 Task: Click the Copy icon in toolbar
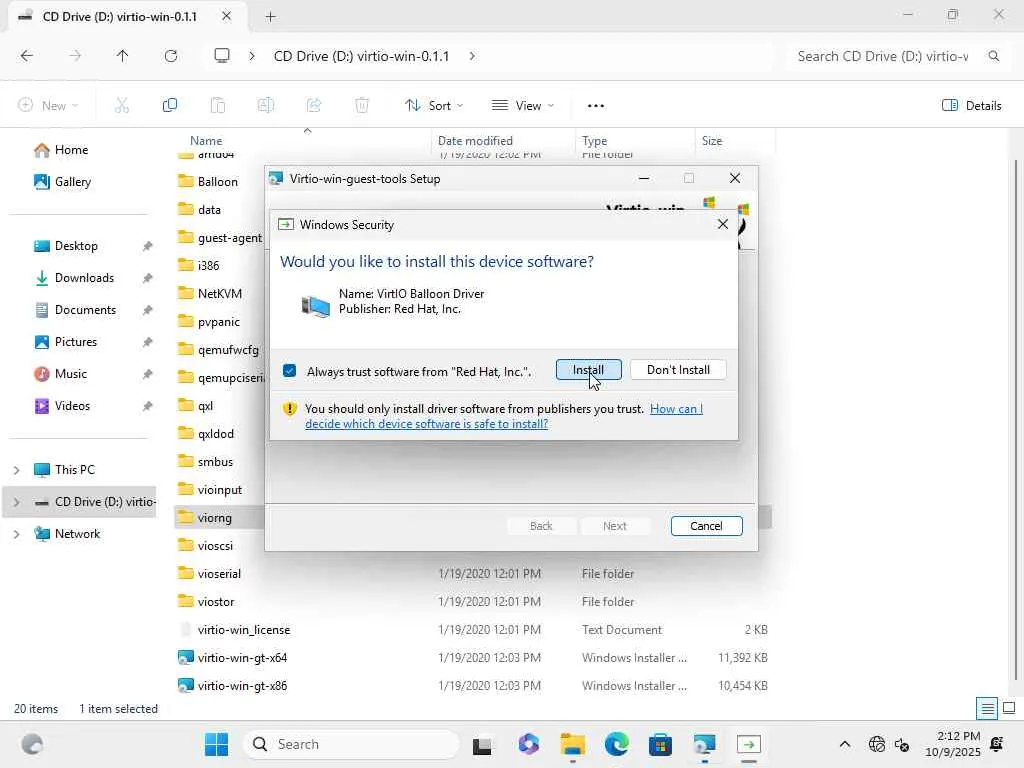coord(170,105)
